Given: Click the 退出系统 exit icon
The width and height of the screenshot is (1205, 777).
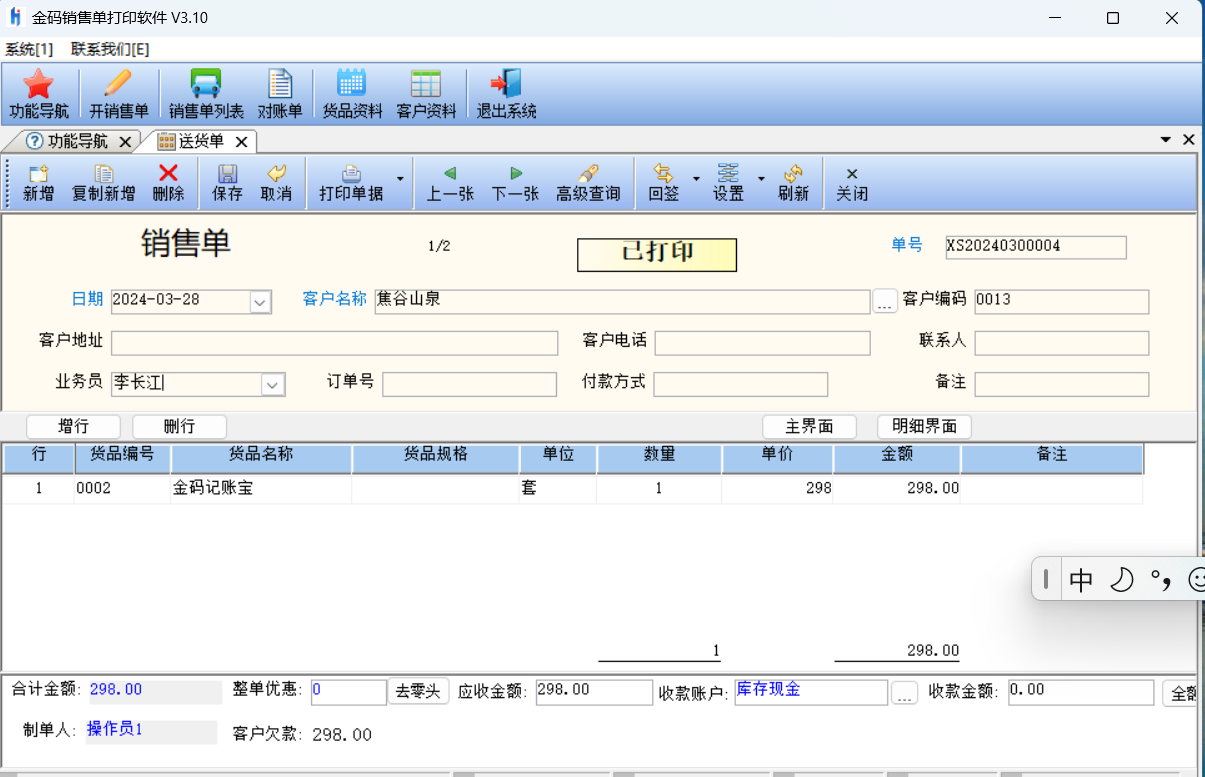Looking at the screenshot, I should coord(506,86).
